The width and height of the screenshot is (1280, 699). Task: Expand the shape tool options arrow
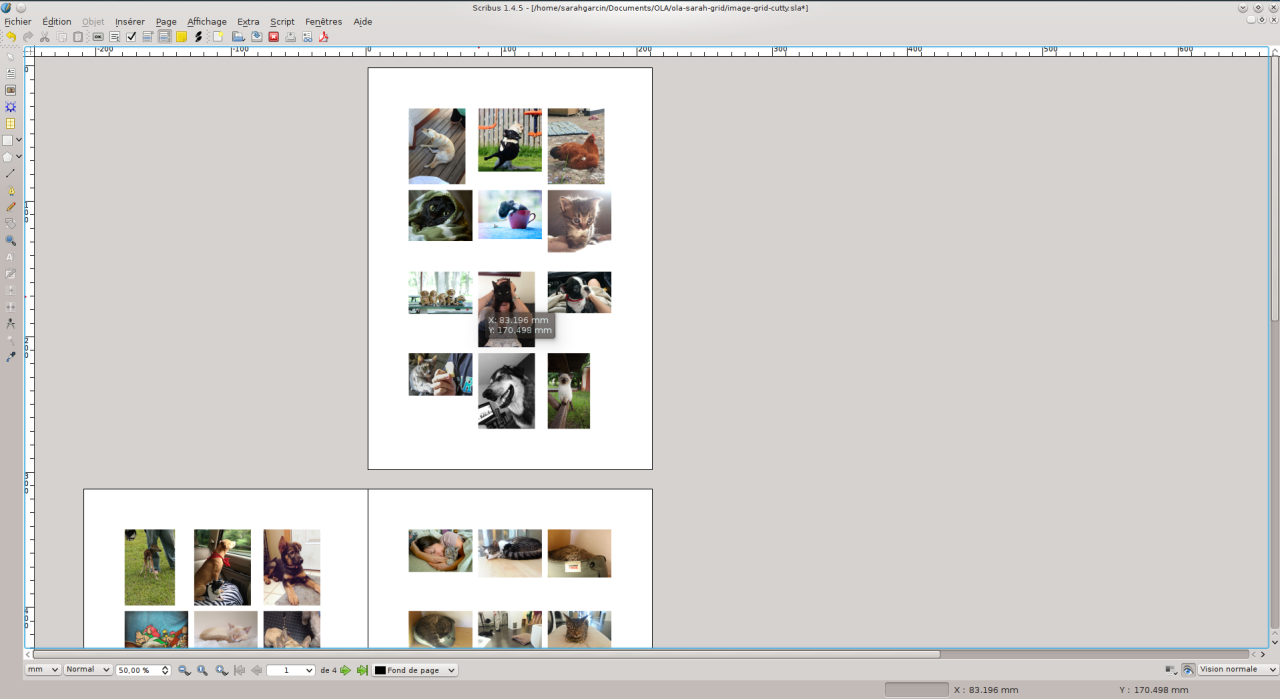pos(20,140)
